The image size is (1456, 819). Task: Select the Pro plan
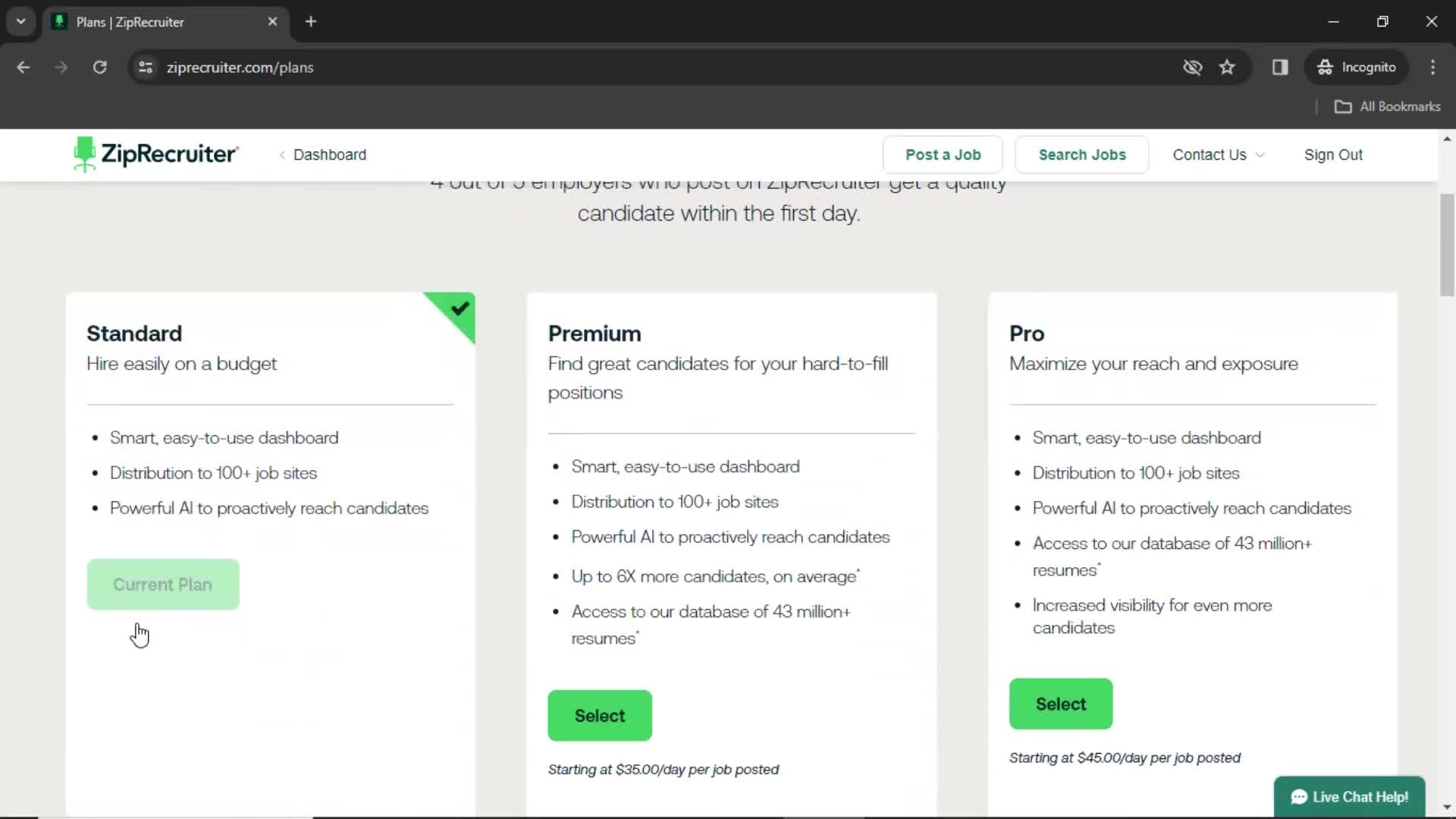1060,703
